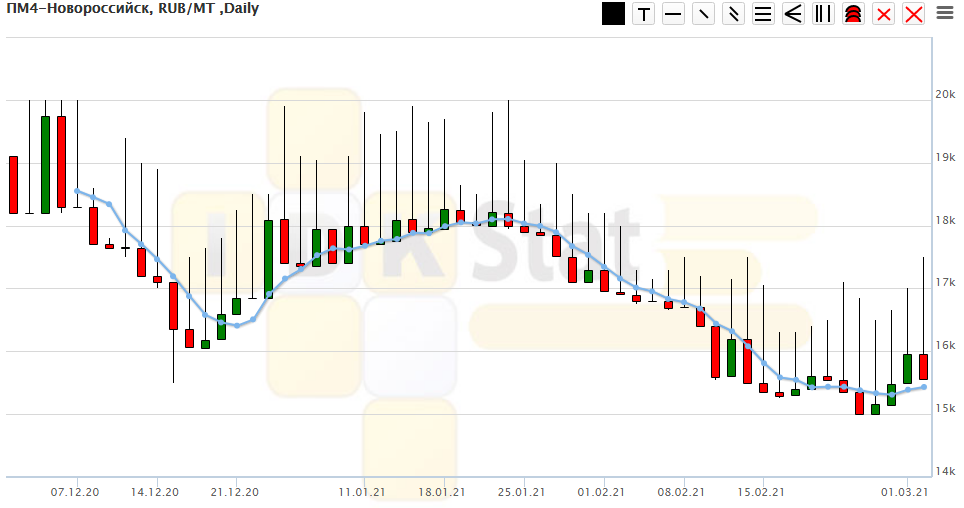Click the last moving average point
This screenshot has width=964, height=508.
[923, 386]
